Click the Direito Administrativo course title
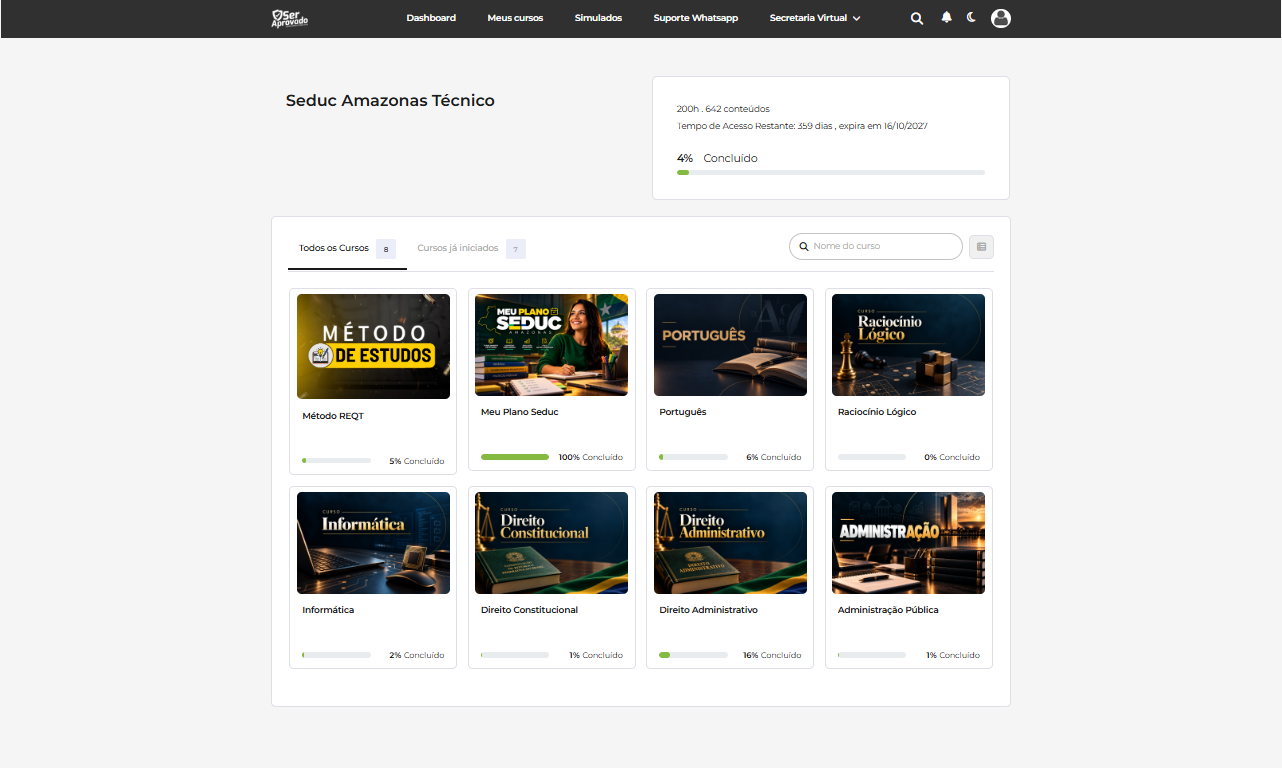Viewport: 1282px width, 768px height. 708,610
